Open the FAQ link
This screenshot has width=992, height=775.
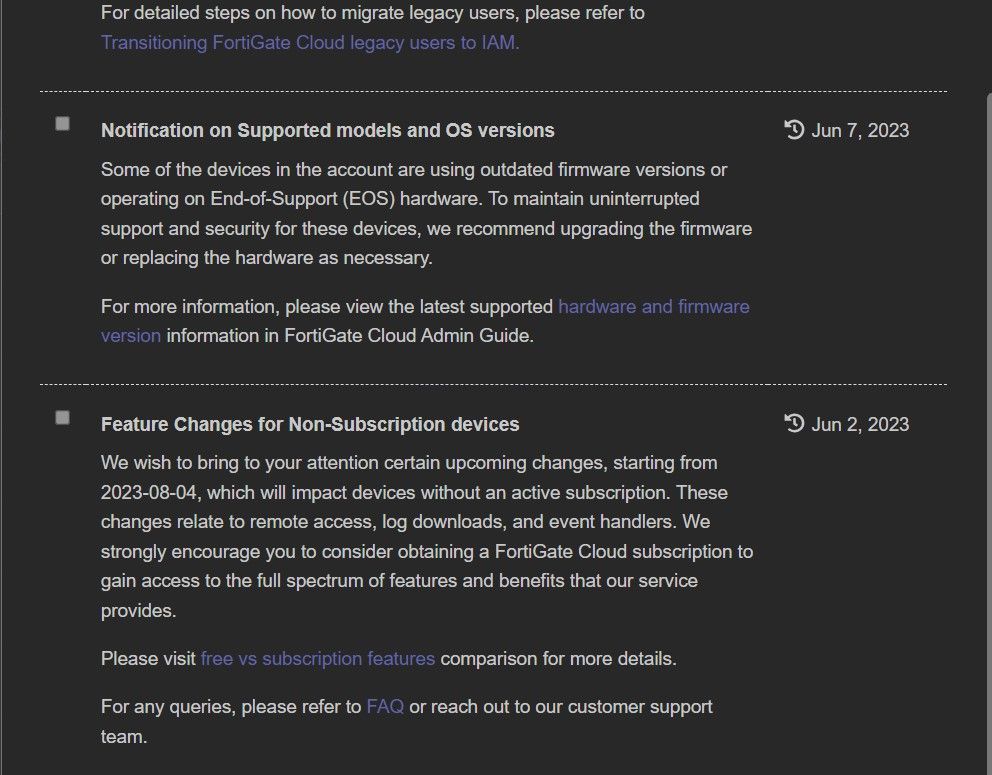(x=385, y=707)
